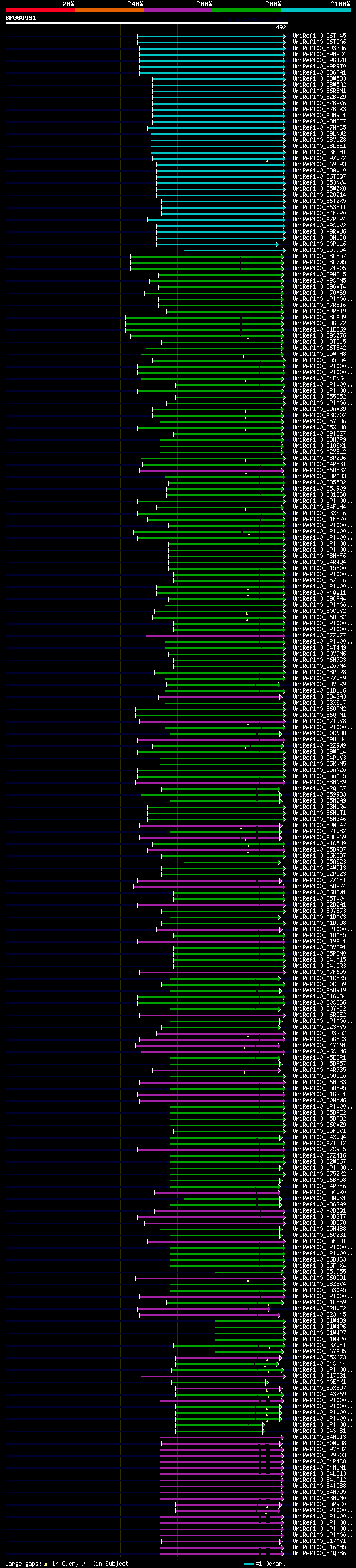Viewport: 356px width, 1568px height.
Task: Click the orange ~40% identity legend bar
Action: point(109,10)
